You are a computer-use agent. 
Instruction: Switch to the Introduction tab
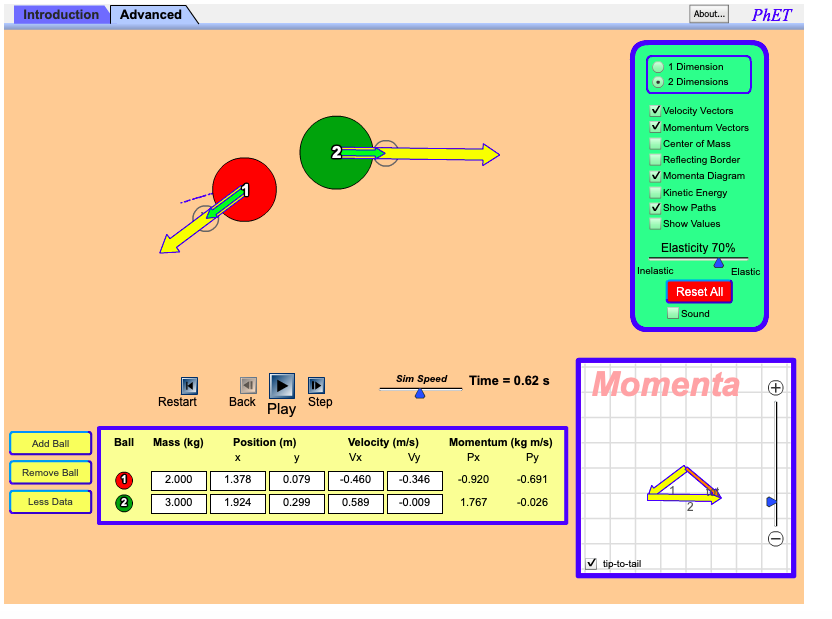(62, 15)
